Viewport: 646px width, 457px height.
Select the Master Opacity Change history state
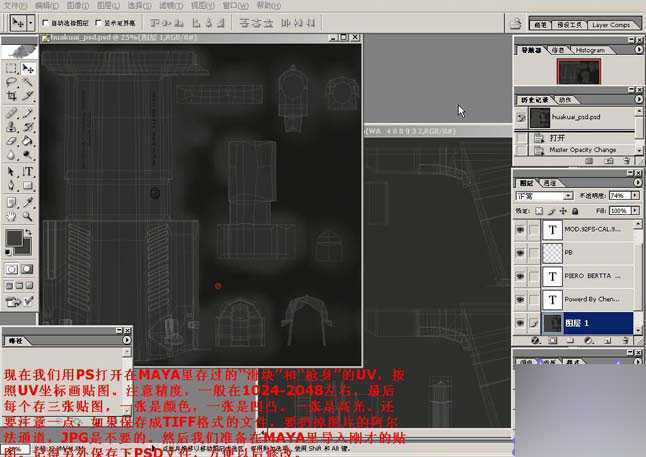(583, 150)
